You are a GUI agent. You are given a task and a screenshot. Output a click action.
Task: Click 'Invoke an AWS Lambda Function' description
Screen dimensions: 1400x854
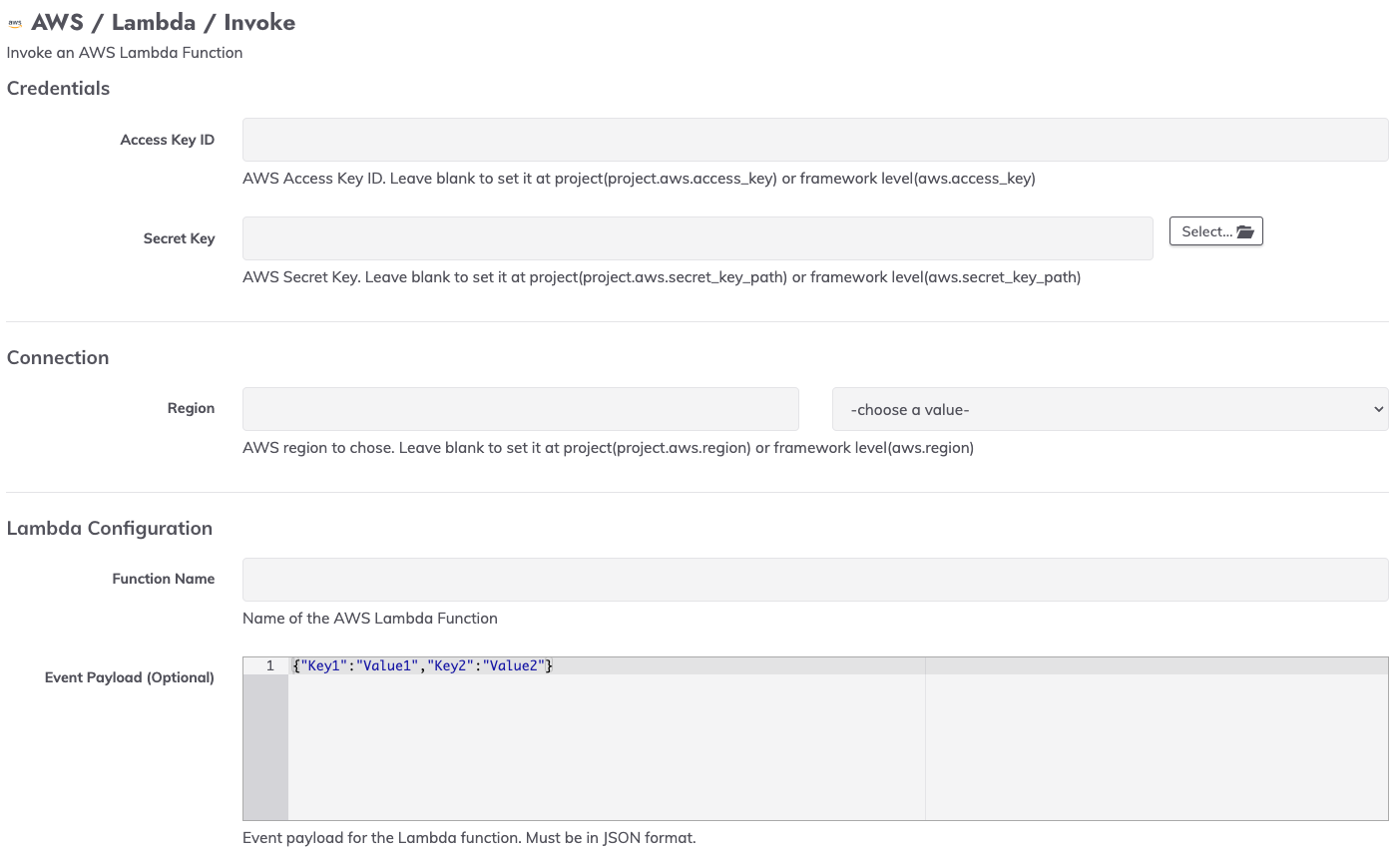[125, 53]
